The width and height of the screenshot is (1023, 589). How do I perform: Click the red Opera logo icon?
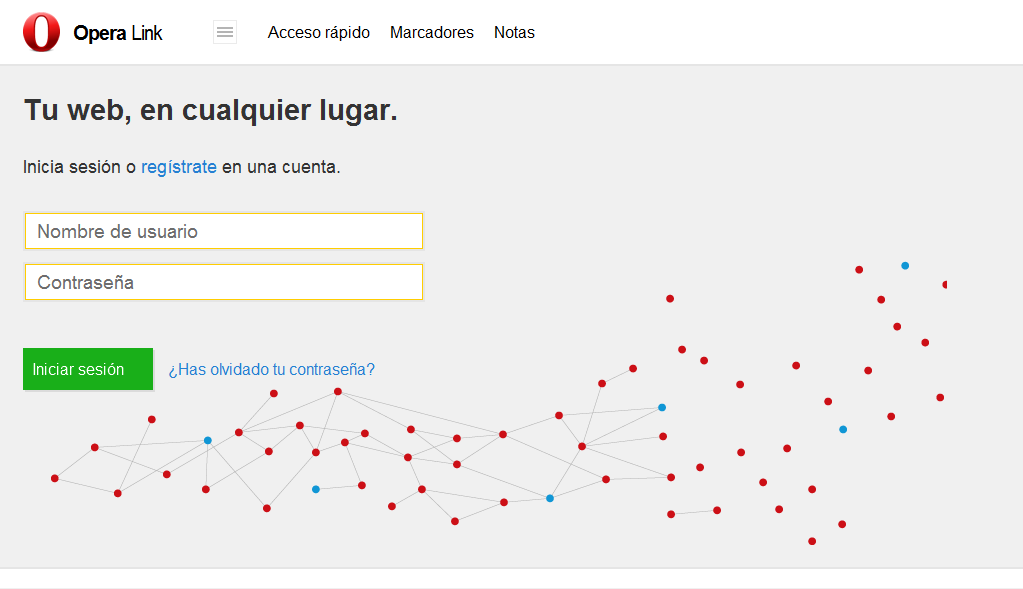click(x=41, y=32)
